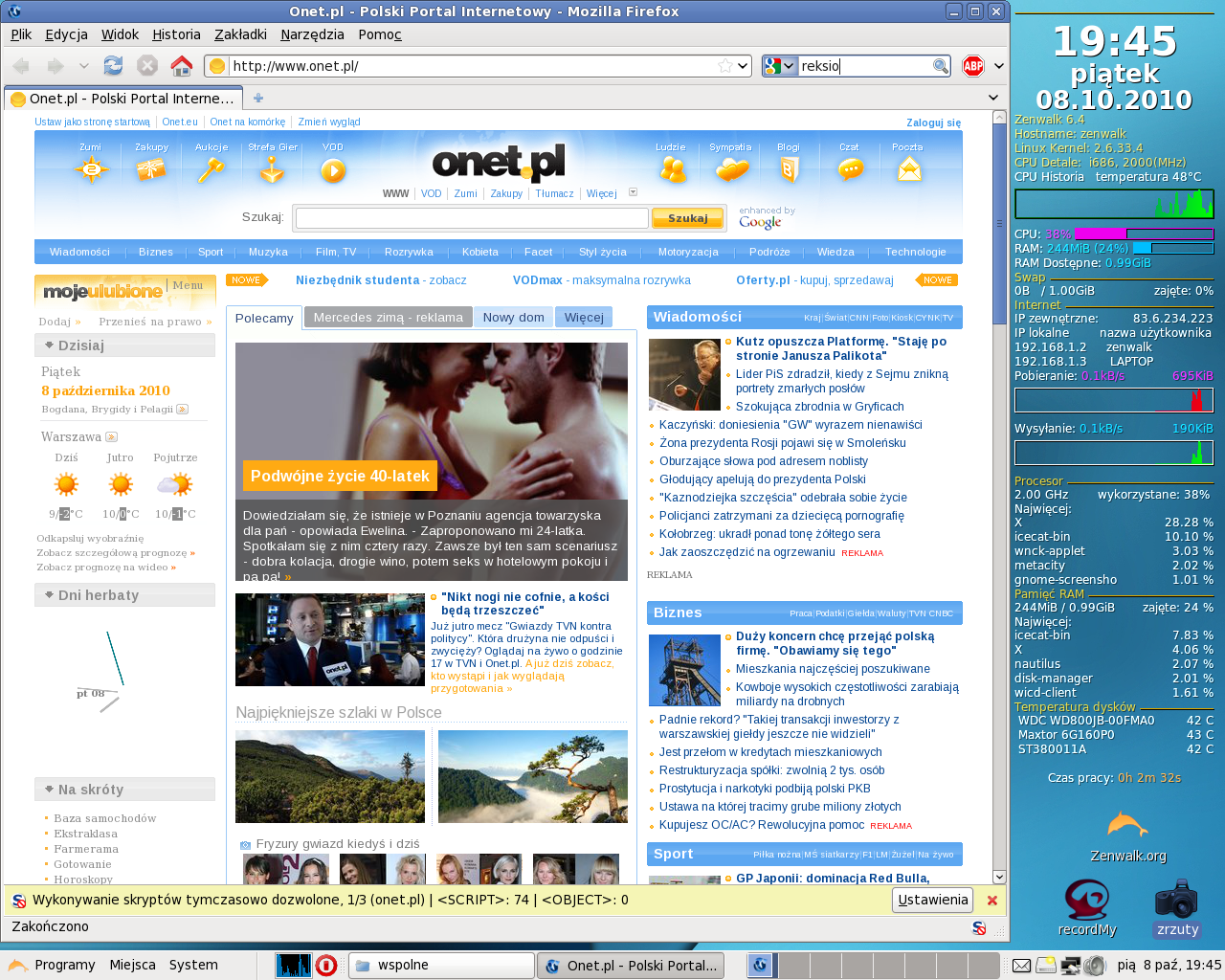This screenshot has height=980, width=1225.
Task: Open the Adblock Plus icon
Action: pos(973,66)
